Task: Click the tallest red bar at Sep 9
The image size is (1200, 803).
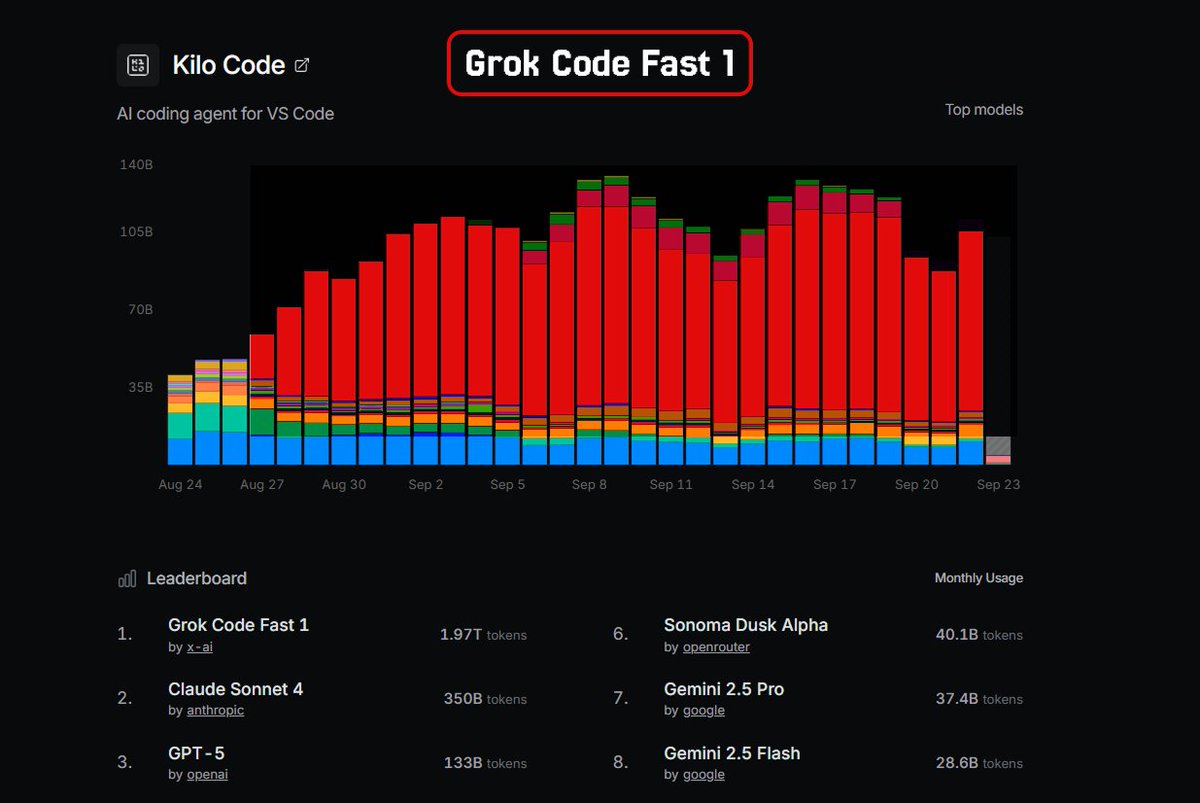Action: pos(616,300)
